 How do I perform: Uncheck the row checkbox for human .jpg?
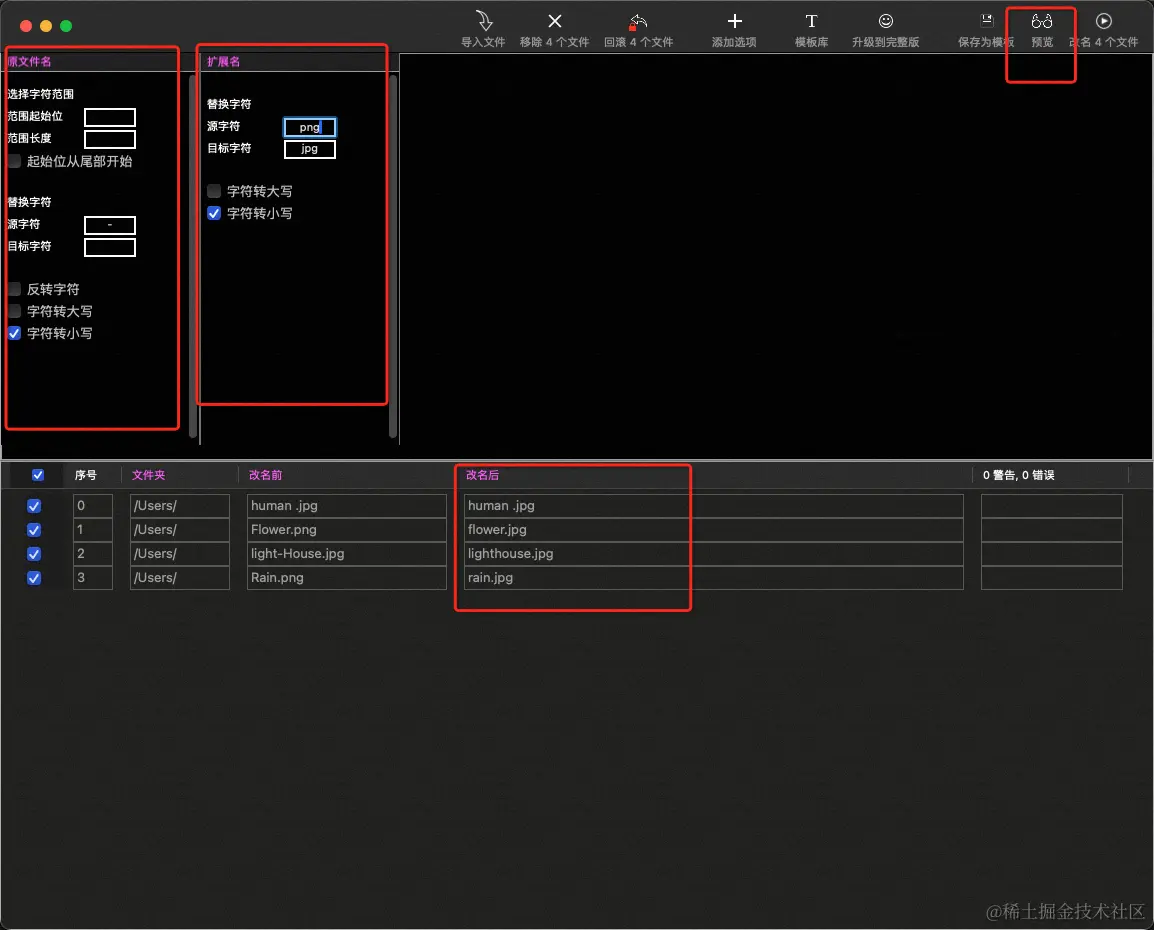[x=34, y=506]
